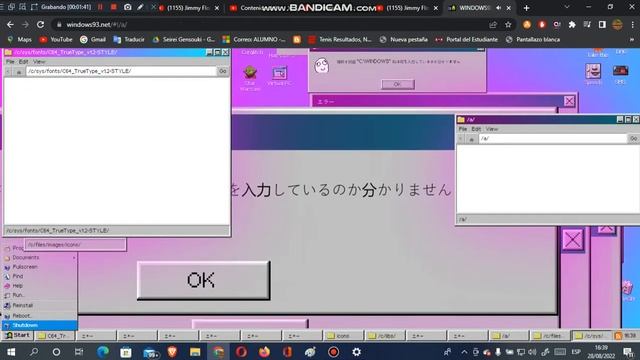The width and height of the screenshot is (640, 360).
Task: Open View menu in the /a/ window
Action: coord(491,129)
